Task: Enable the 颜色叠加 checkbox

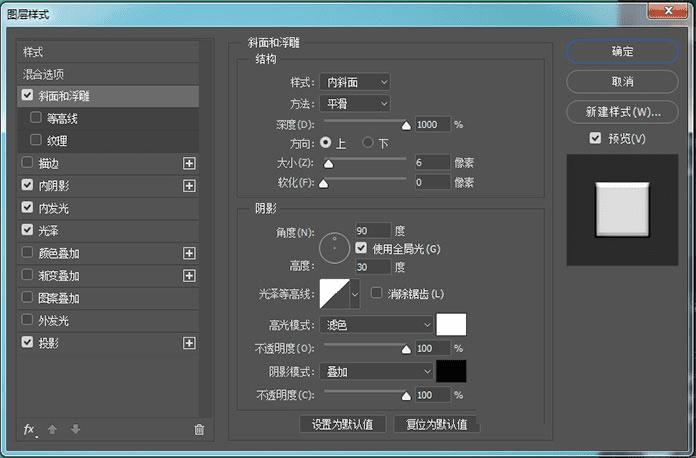Action: [x=28, y=252]
